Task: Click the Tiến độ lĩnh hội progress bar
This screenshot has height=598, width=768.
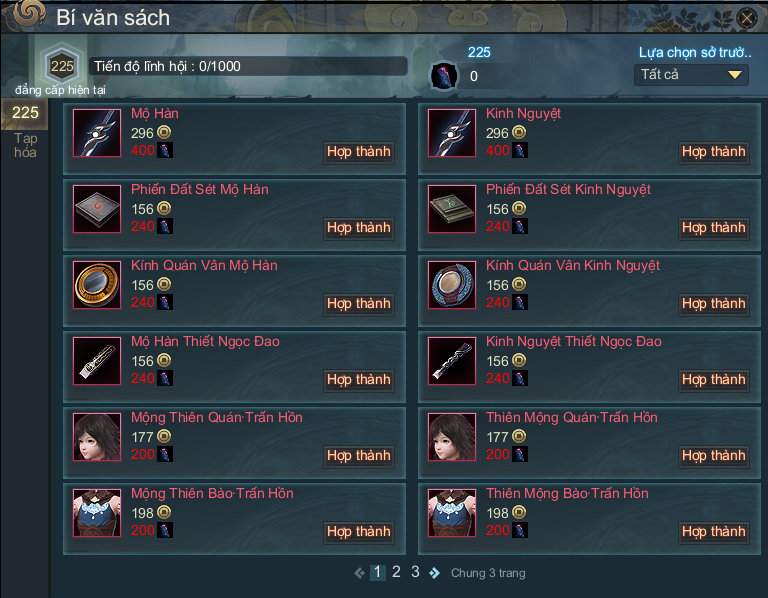Action: coord(248,66)
